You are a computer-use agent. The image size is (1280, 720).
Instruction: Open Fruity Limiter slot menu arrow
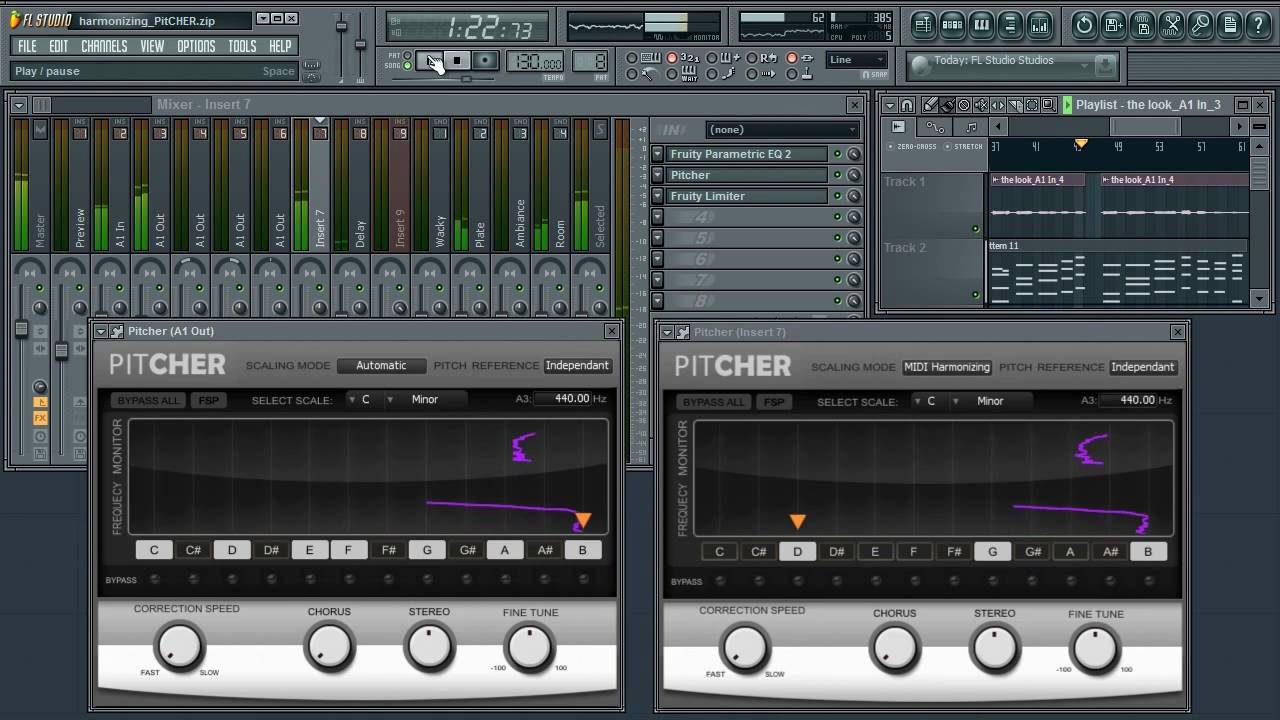pos(658,196)
